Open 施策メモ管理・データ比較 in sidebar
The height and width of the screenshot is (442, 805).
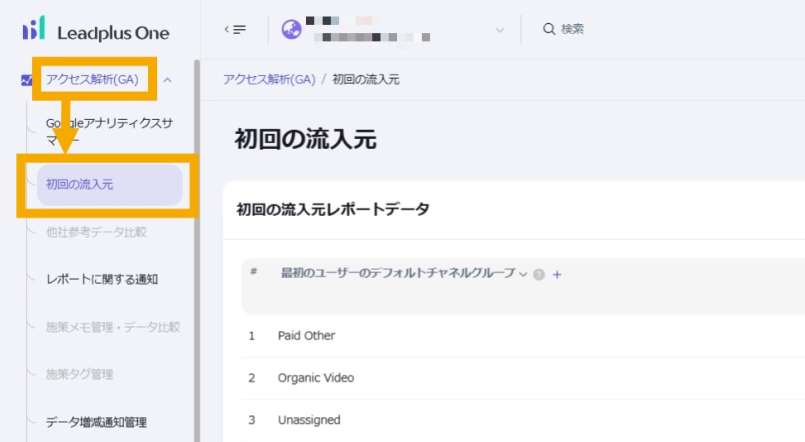pyautogui.click(x=112, y=327)
